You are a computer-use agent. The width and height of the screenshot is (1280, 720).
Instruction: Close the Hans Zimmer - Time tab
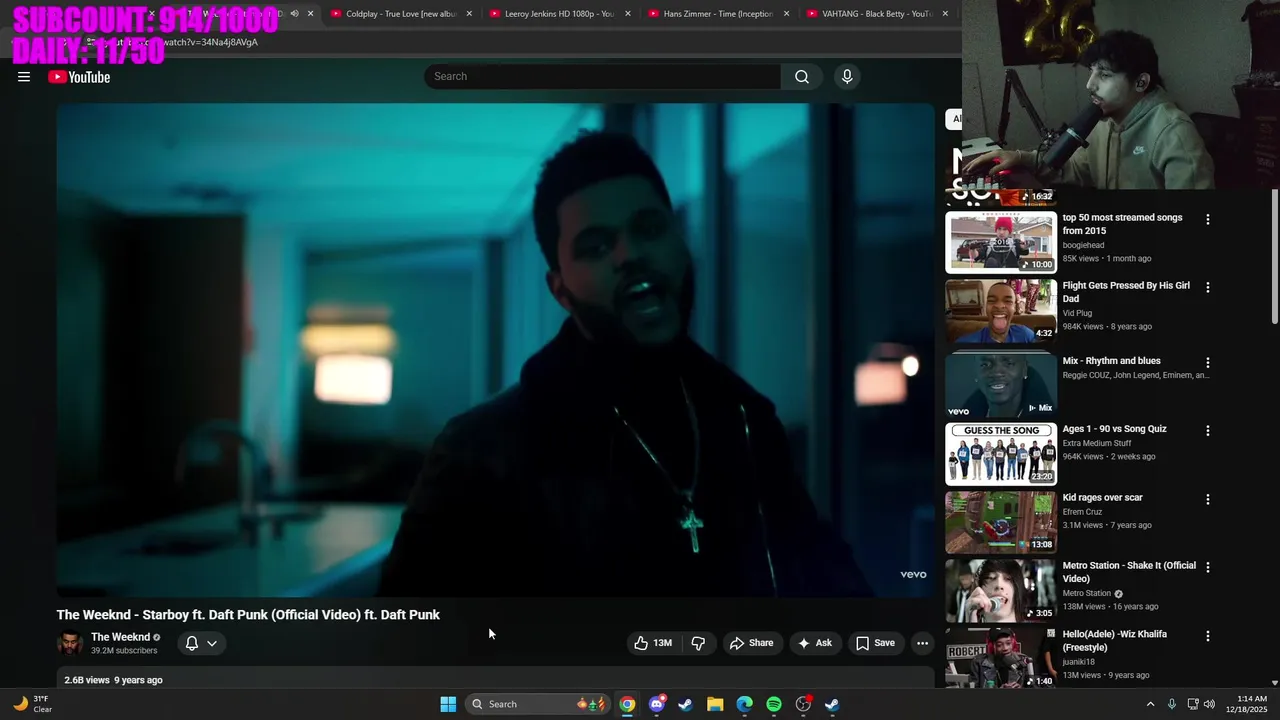click(x=786, y=14)
